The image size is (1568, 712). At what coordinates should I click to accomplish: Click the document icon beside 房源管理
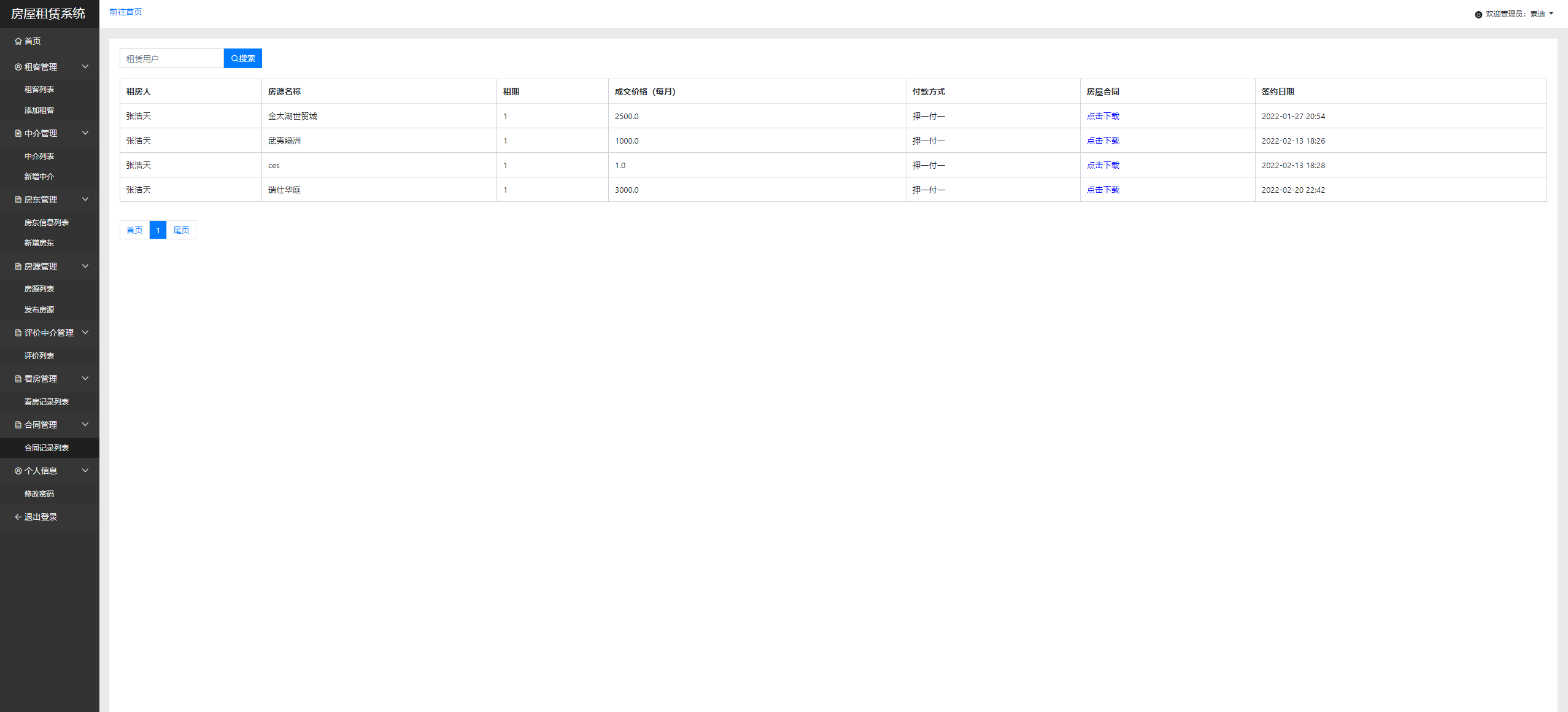tap(18, 266)
